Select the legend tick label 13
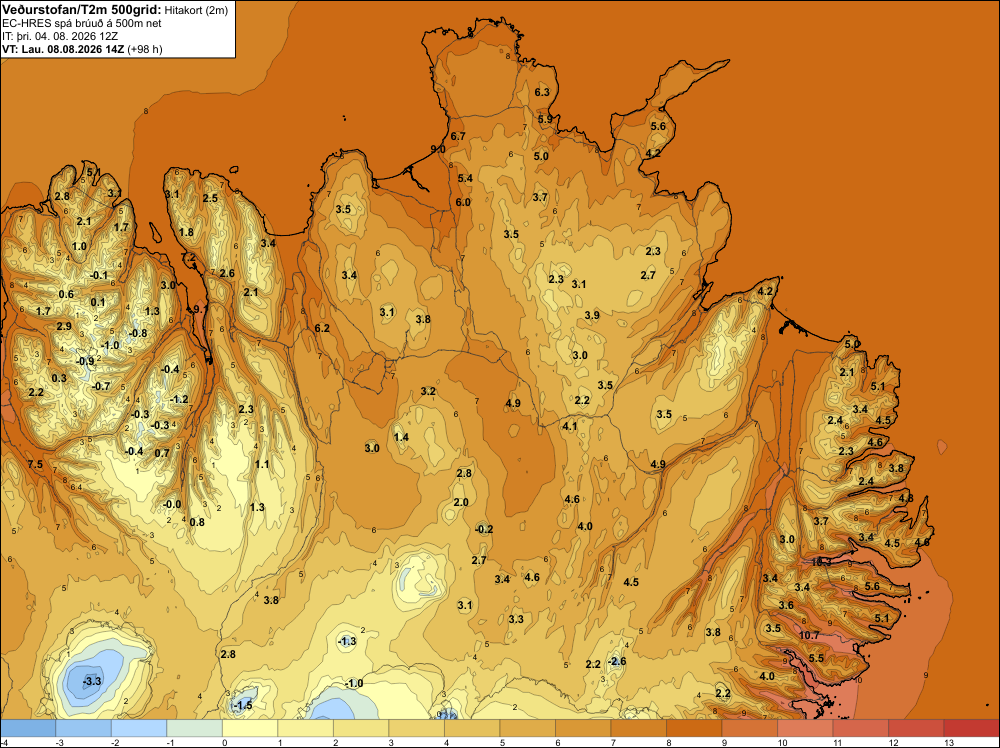 pyautogui.click(x=949, y=742)
